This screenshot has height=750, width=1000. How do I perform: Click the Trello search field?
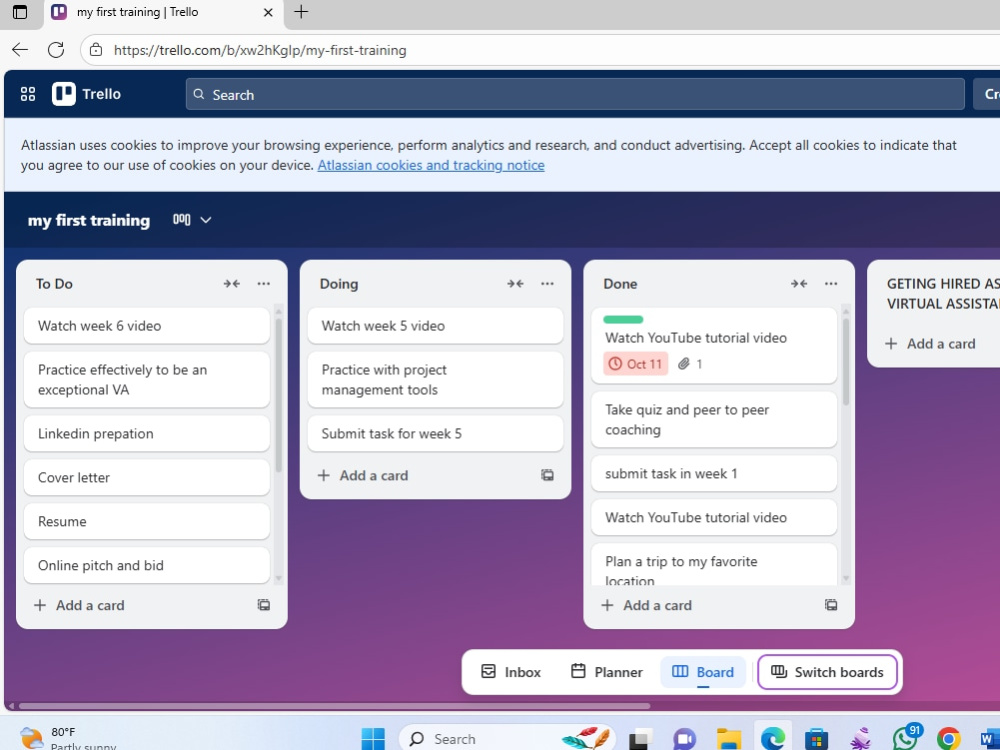pyautogui.click(x=575, y=94)
